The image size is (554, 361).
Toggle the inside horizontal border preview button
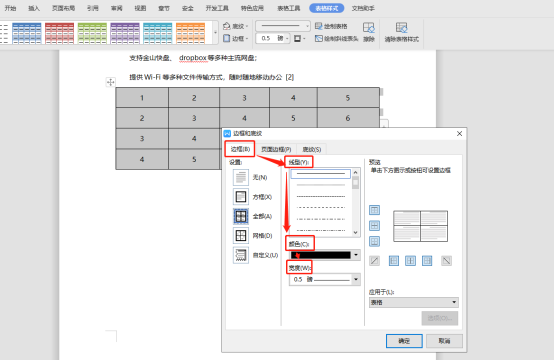(x=375, y=226)
